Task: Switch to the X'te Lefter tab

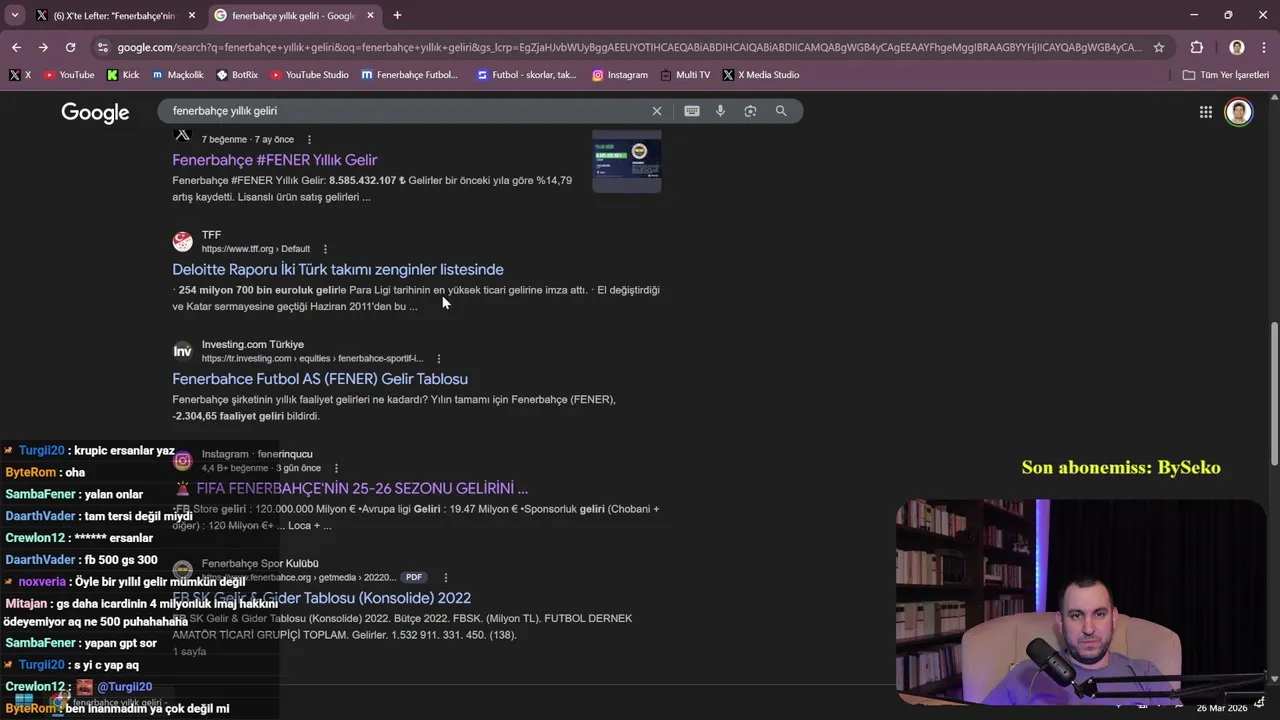Action: (113, 15)
